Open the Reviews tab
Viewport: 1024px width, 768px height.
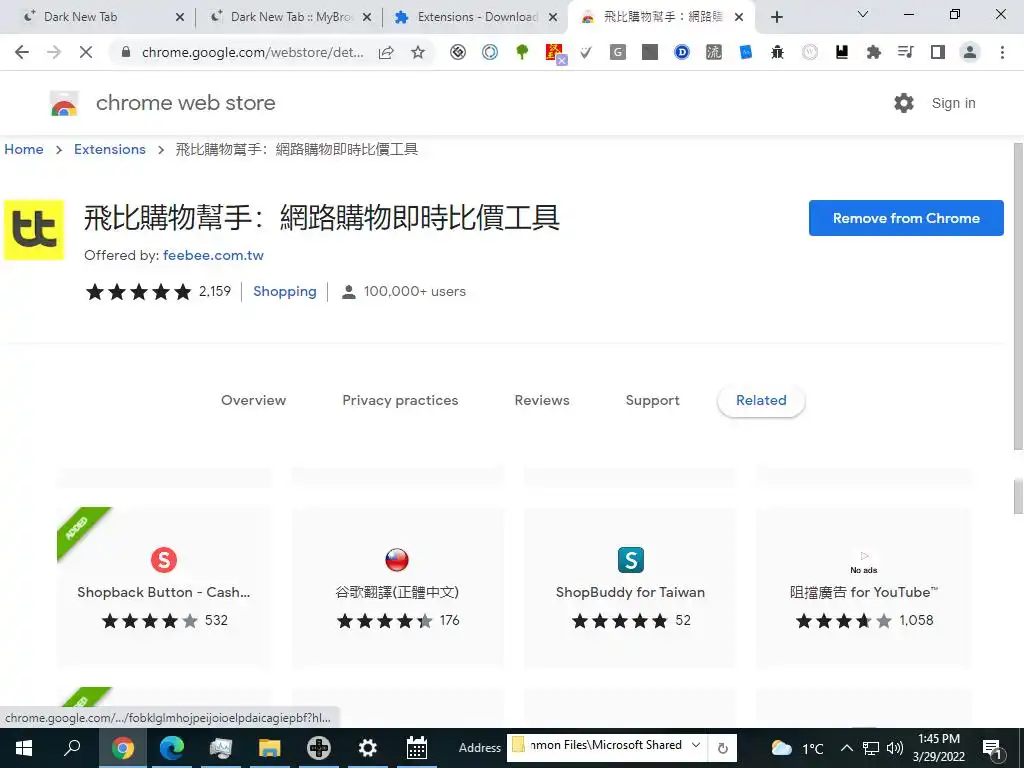coord(542,400)
